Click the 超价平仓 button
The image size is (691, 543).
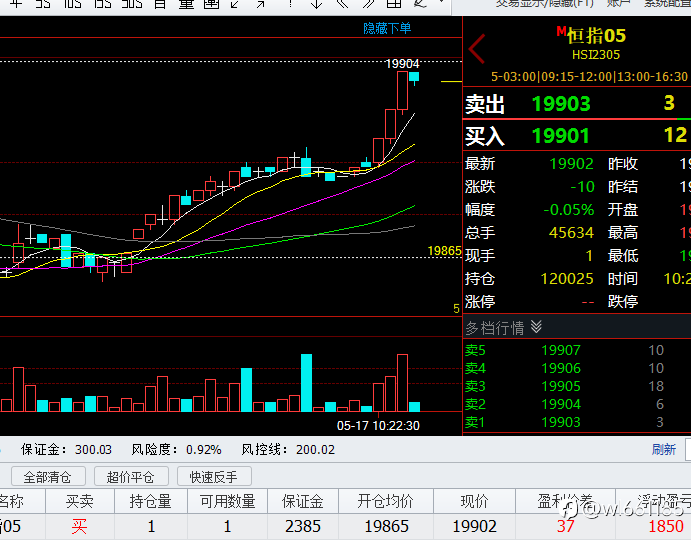131,477
